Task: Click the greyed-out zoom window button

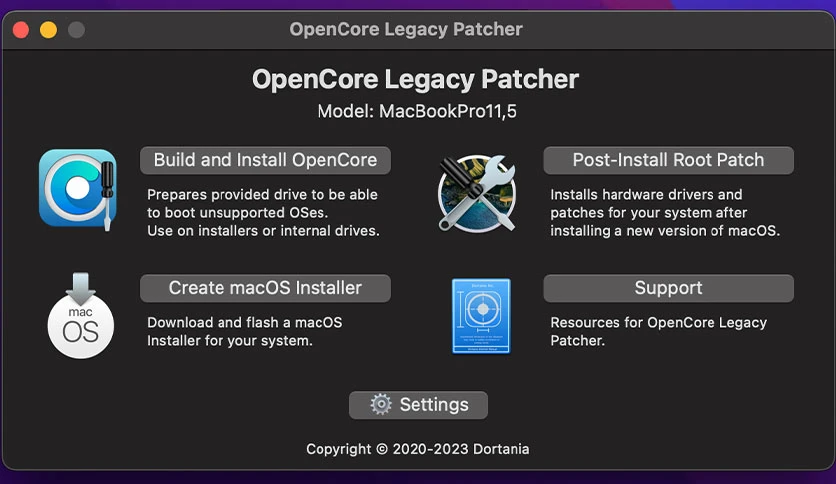Action: coord(76,30)
